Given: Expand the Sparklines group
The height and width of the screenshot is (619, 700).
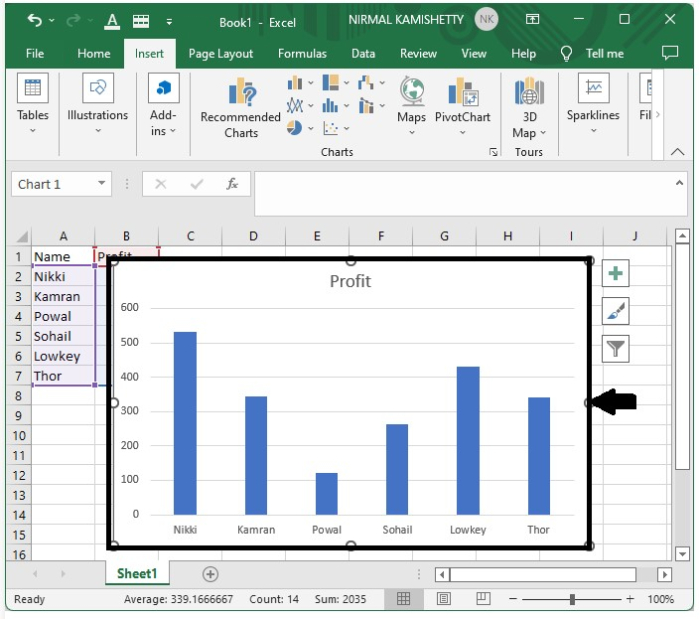Looking at the screenshot, I should click(x=593, y=104).
